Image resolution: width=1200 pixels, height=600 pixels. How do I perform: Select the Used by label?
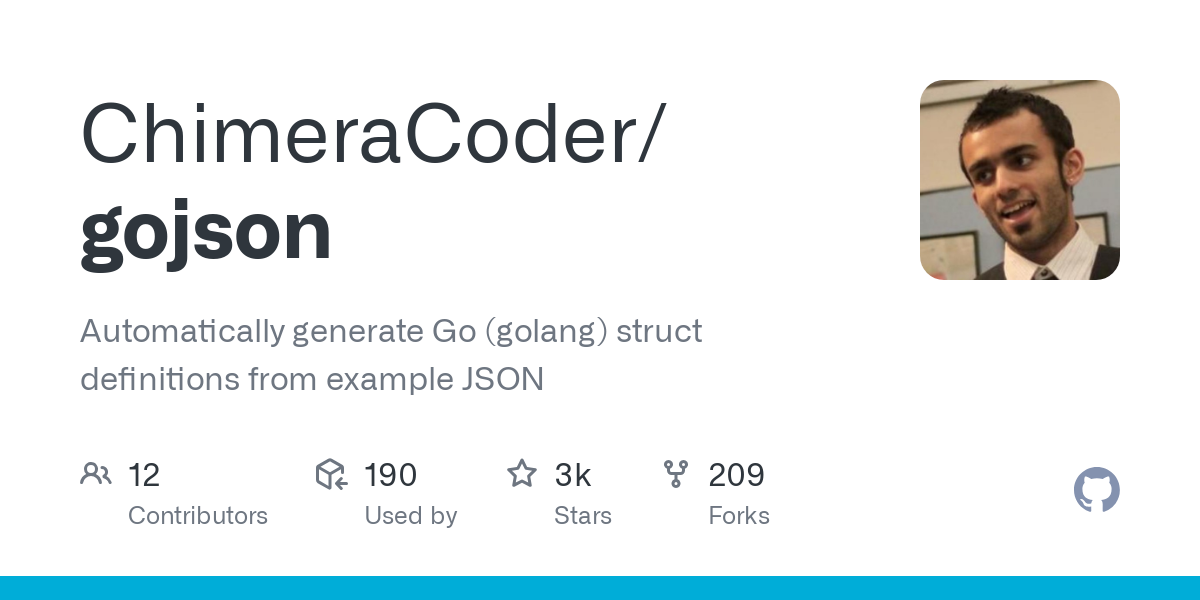411,516
